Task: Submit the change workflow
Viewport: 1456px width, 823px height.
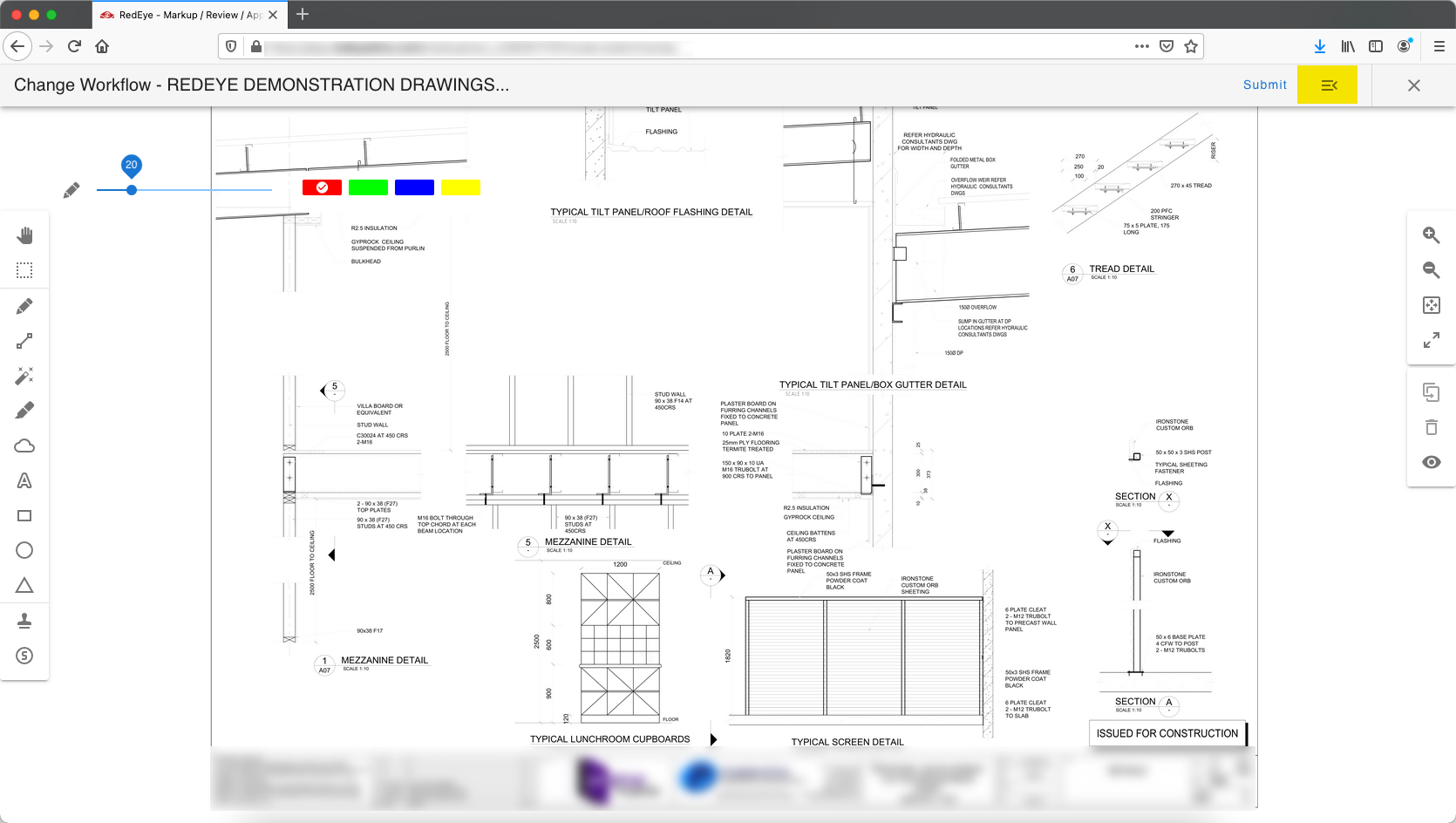Action: 1264,85
